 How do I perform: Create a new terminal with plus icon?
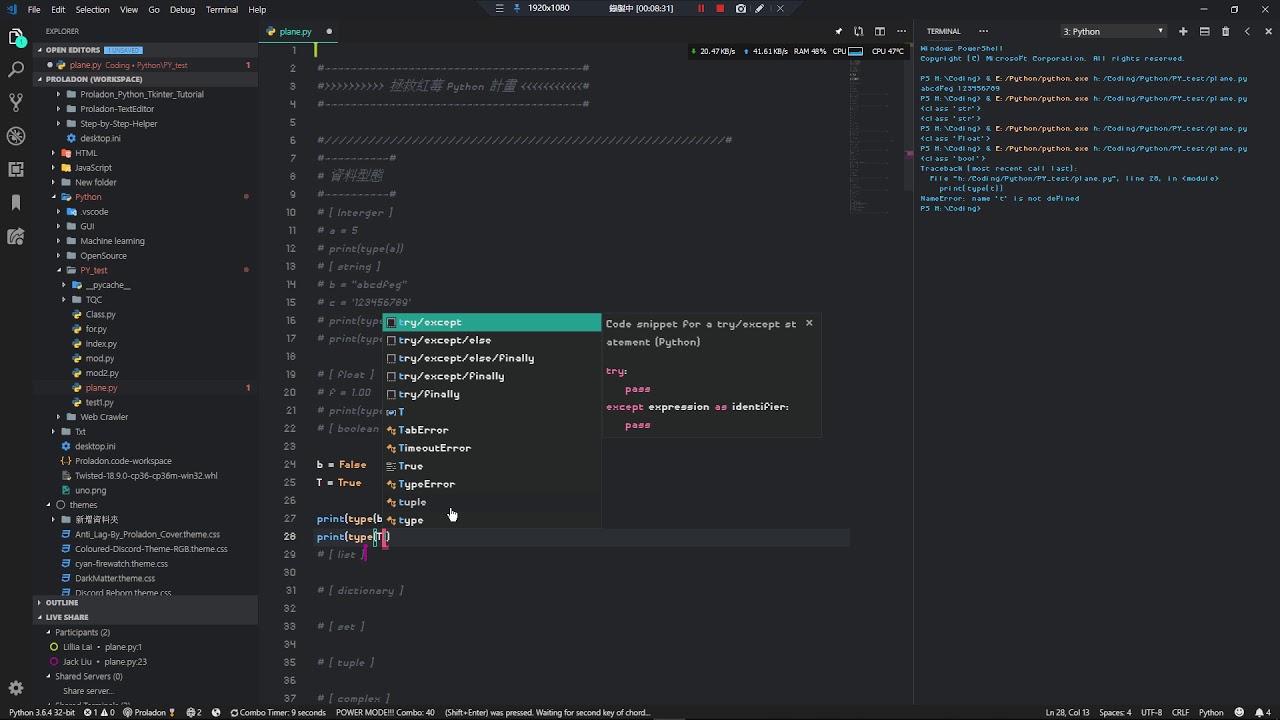click(1183, 32)
